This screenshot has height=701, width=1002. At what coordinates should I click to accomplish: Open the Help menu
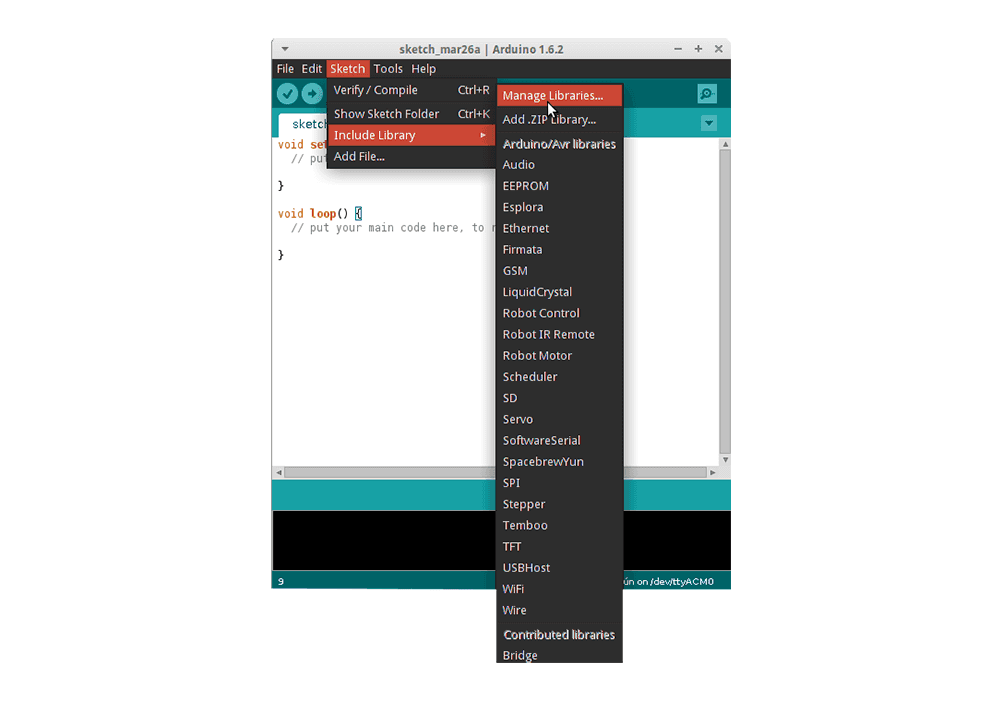[424, 68]
